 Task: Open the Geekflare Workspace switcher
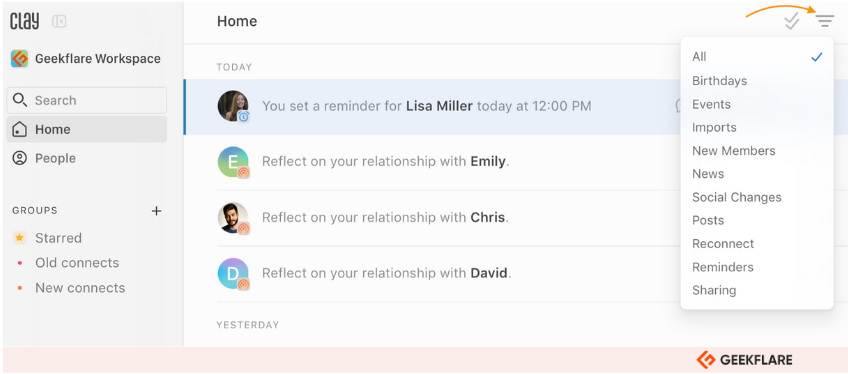point(86,58)
